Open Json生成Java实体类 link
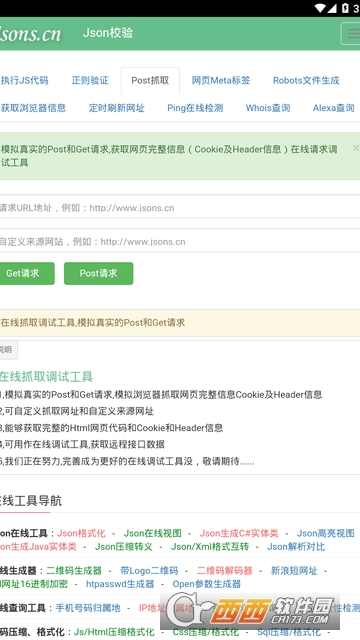 (38, 547)
